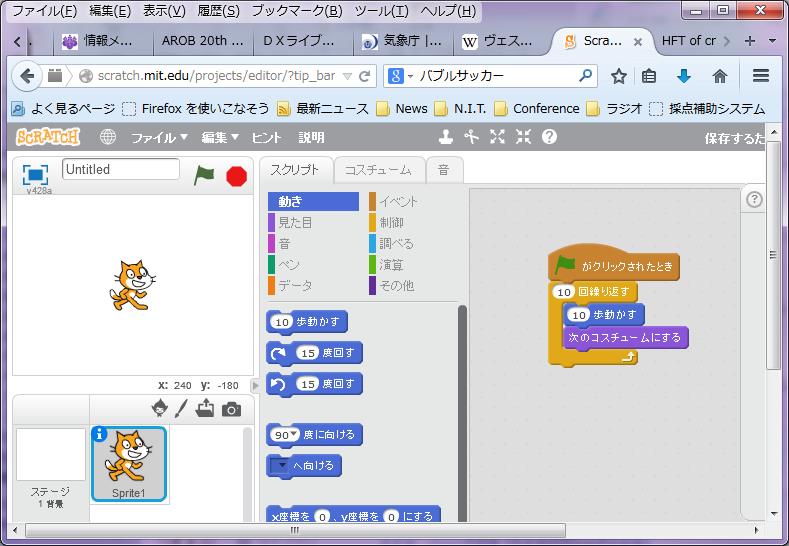Add a new sprite from camera
The width and height of the screenshot is (789, 546).
pyautogui.click(x=231, y=408)
